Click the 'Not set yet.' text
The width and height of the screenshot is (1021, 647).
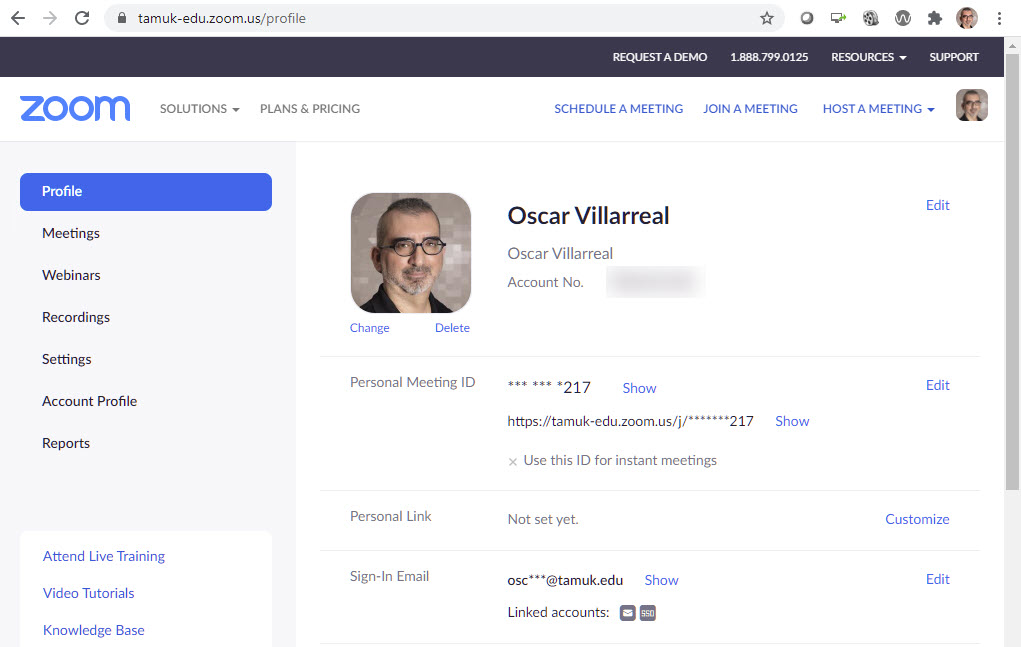543,519
